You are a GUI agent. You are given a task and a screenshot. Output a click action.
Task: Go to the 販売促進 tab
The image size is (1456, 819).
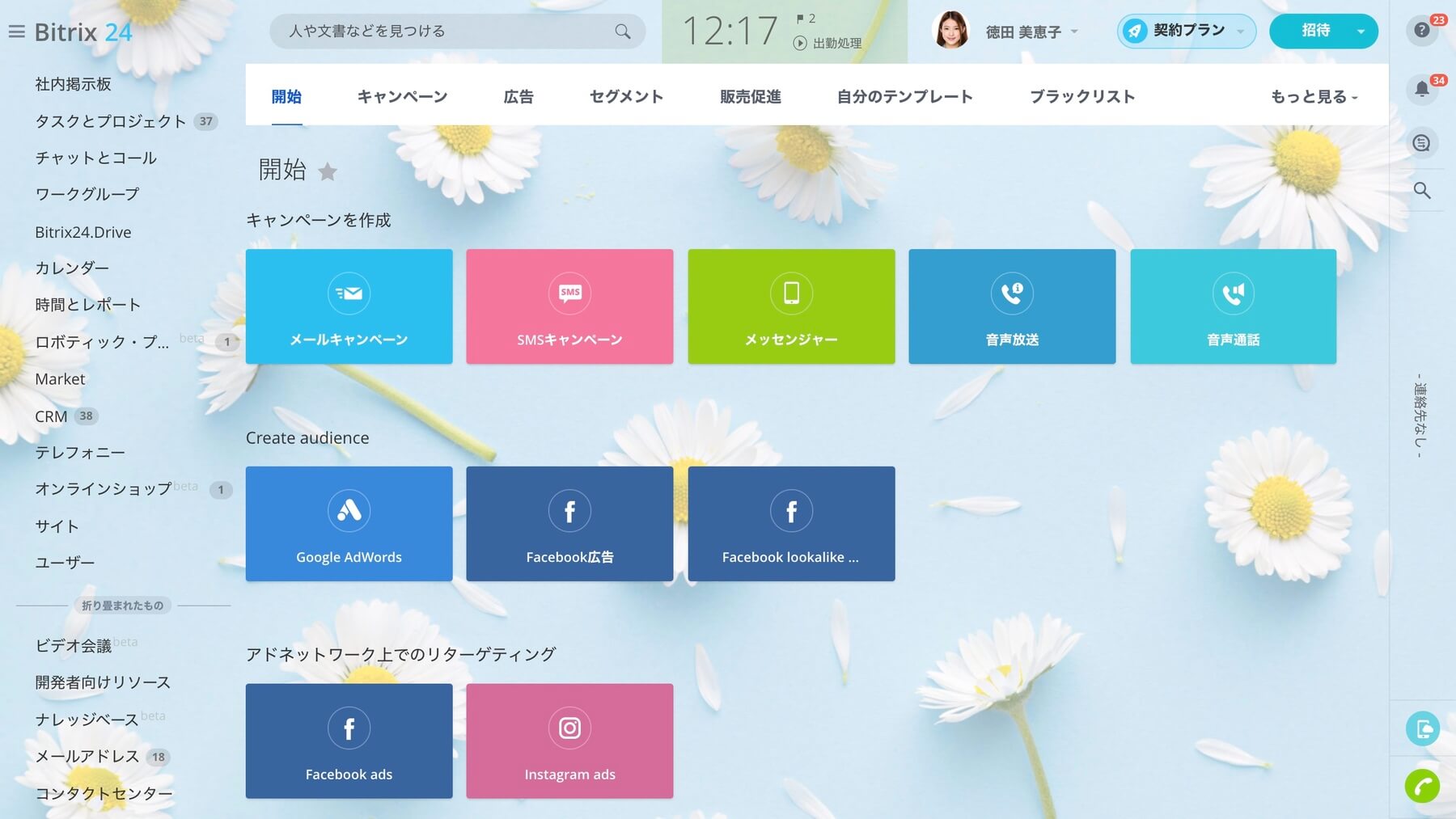(750, 97)
